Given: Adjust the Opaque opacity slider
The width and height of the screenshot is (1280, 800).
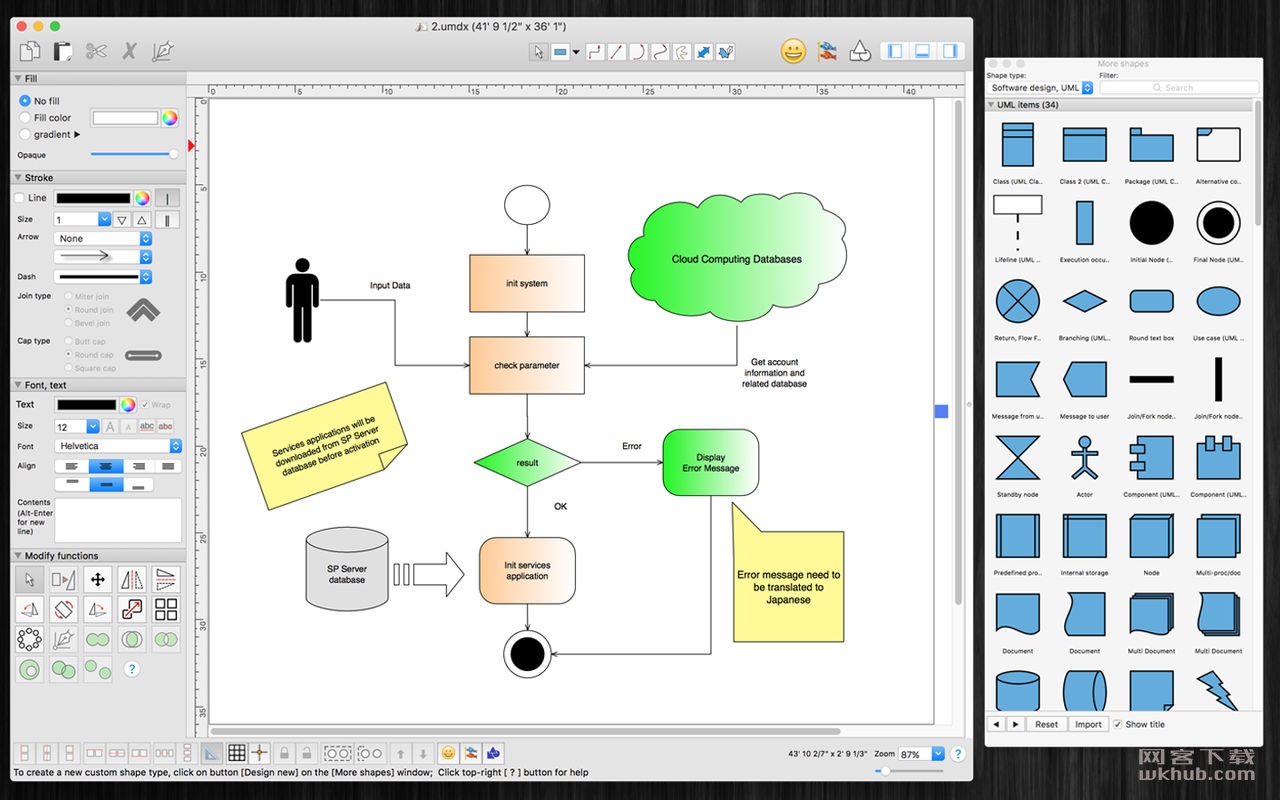Looking at the screenshot, I should pos(134,154).
